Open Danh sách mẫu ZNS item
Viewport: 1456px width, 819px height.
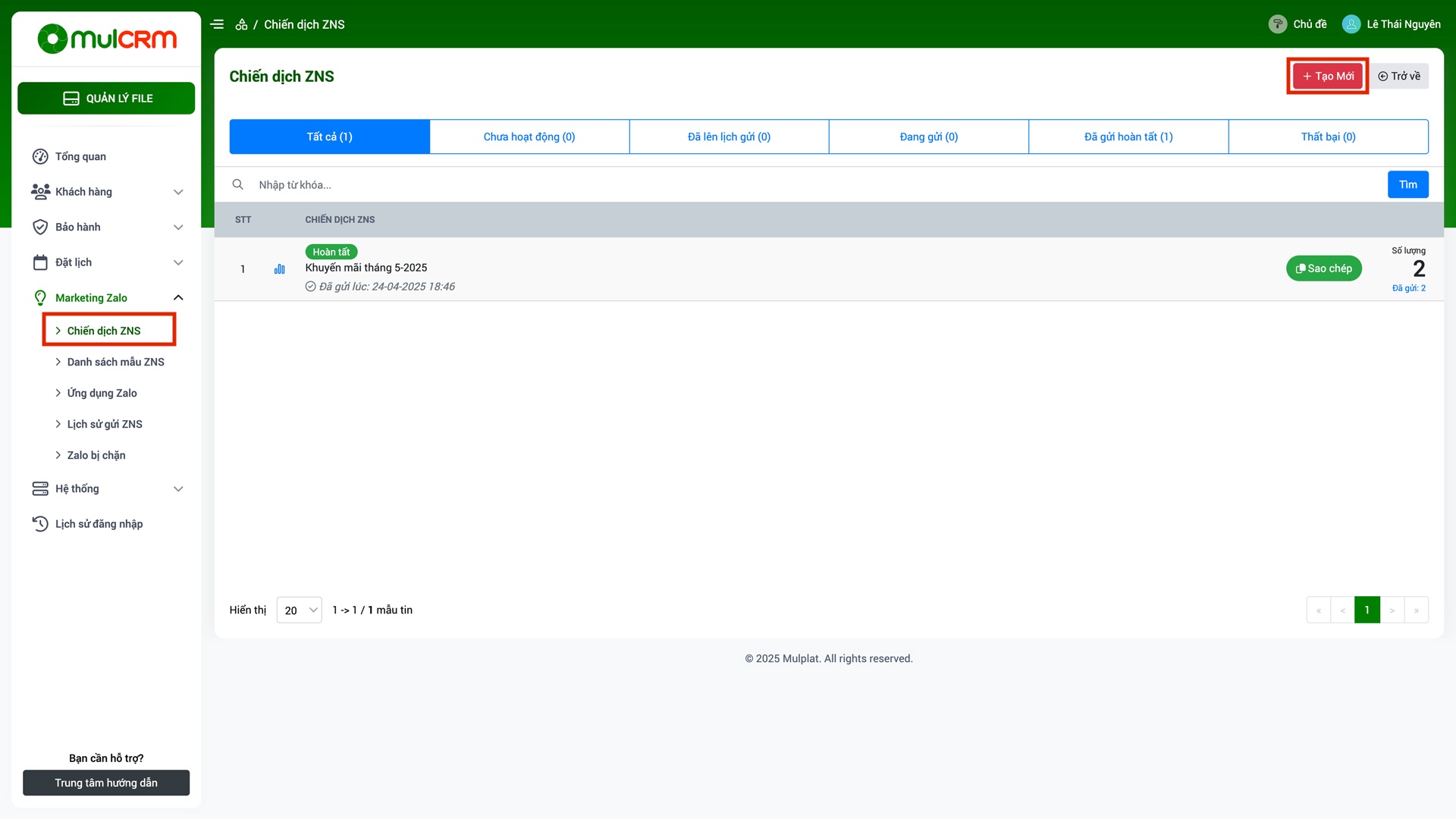[115, 362]
